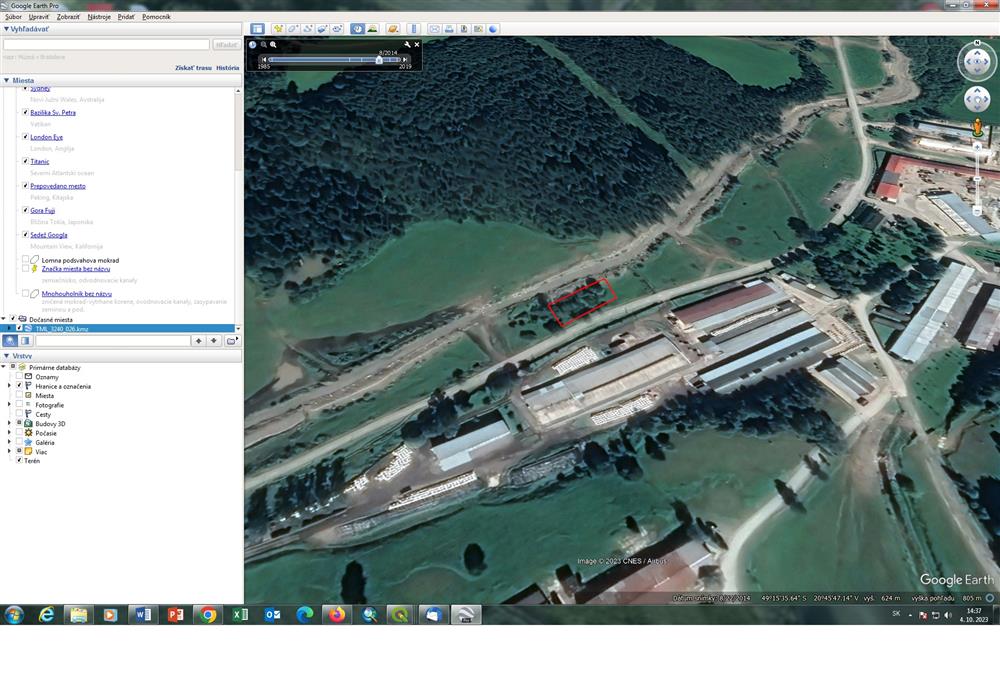Enable the Lomna podsvahova mokrad checkbox
The image size is (1000, 694).
point(26,260)
